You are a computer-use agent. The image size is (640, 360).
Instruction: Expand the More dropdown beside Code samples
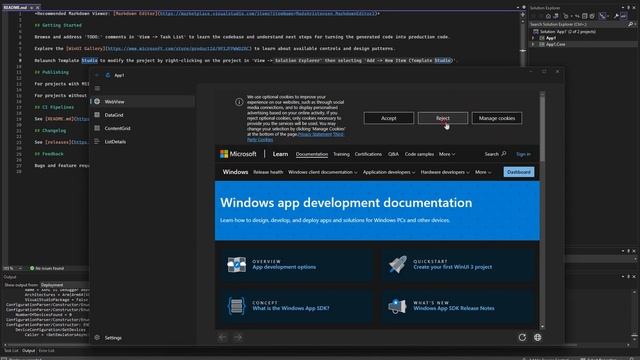[447, 154]
